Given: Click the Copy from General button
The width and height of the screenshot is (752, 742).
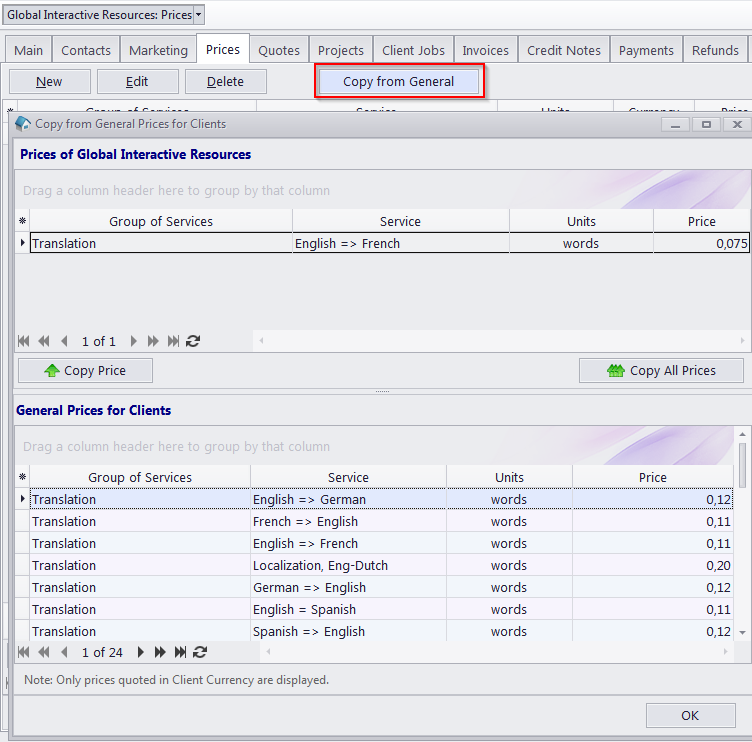Looking at the screenshot, I should click(399, 82).
